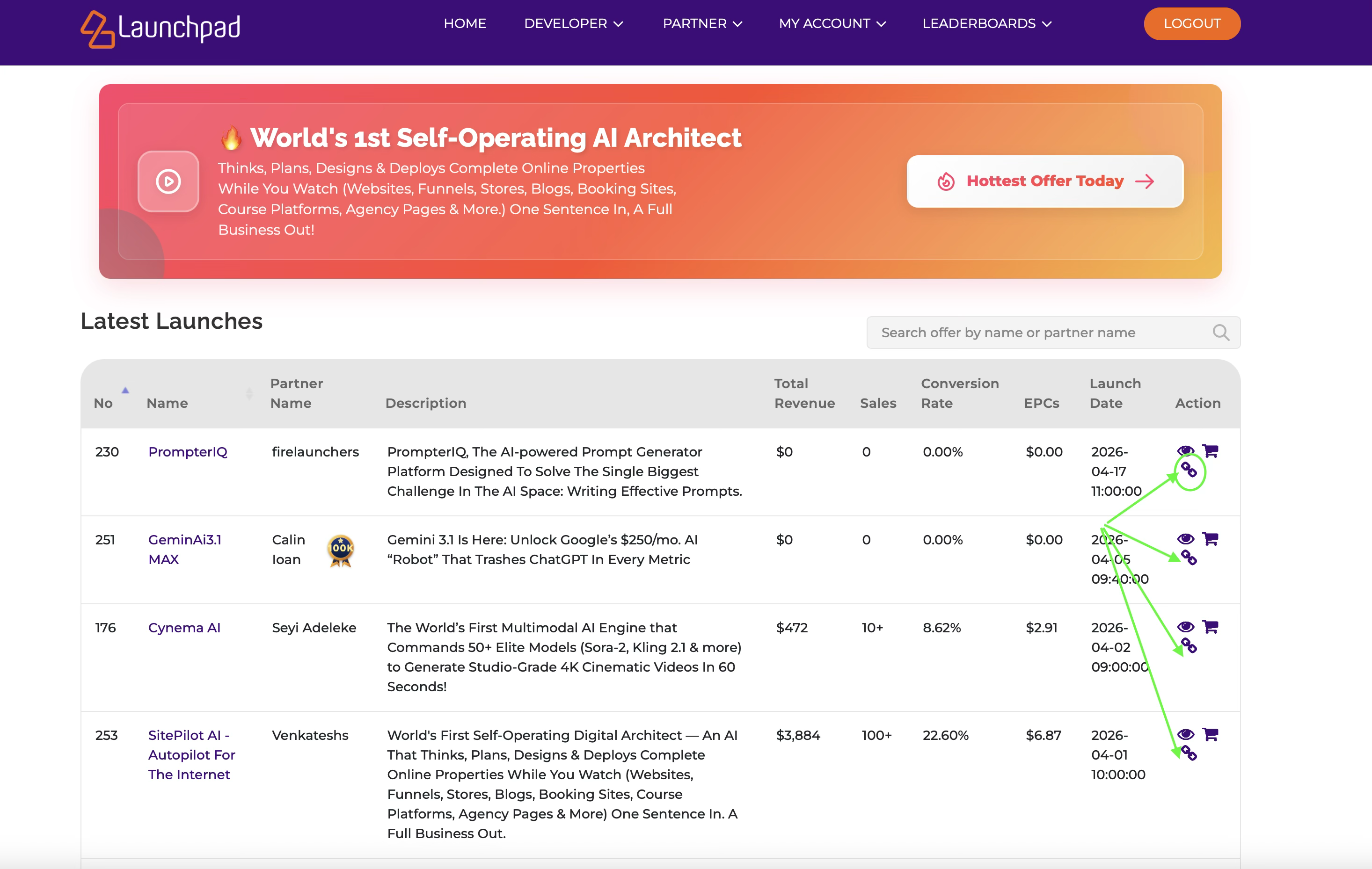Click row number 253
Screen dimensions: 1372x869
pyautogui.click(x=107, y=735)
